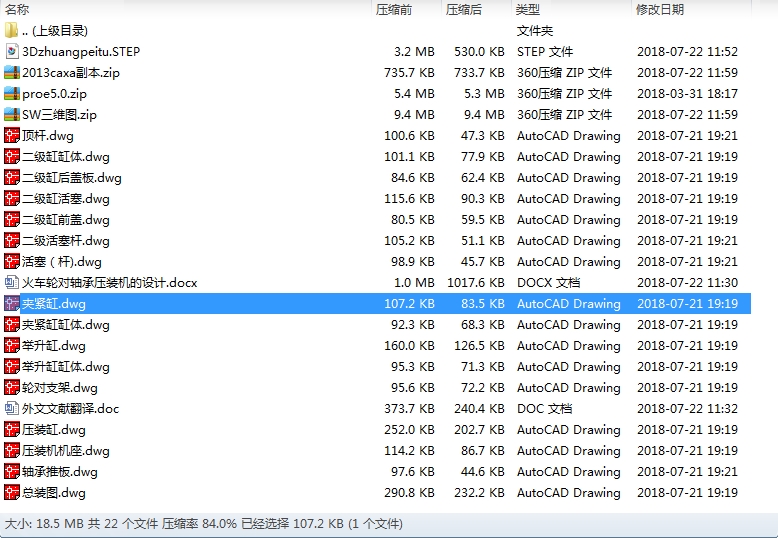This screenshot has height=538, width=778.
Task: Select the file name 夹紧缸缸体.dwg
Action: 66,325
